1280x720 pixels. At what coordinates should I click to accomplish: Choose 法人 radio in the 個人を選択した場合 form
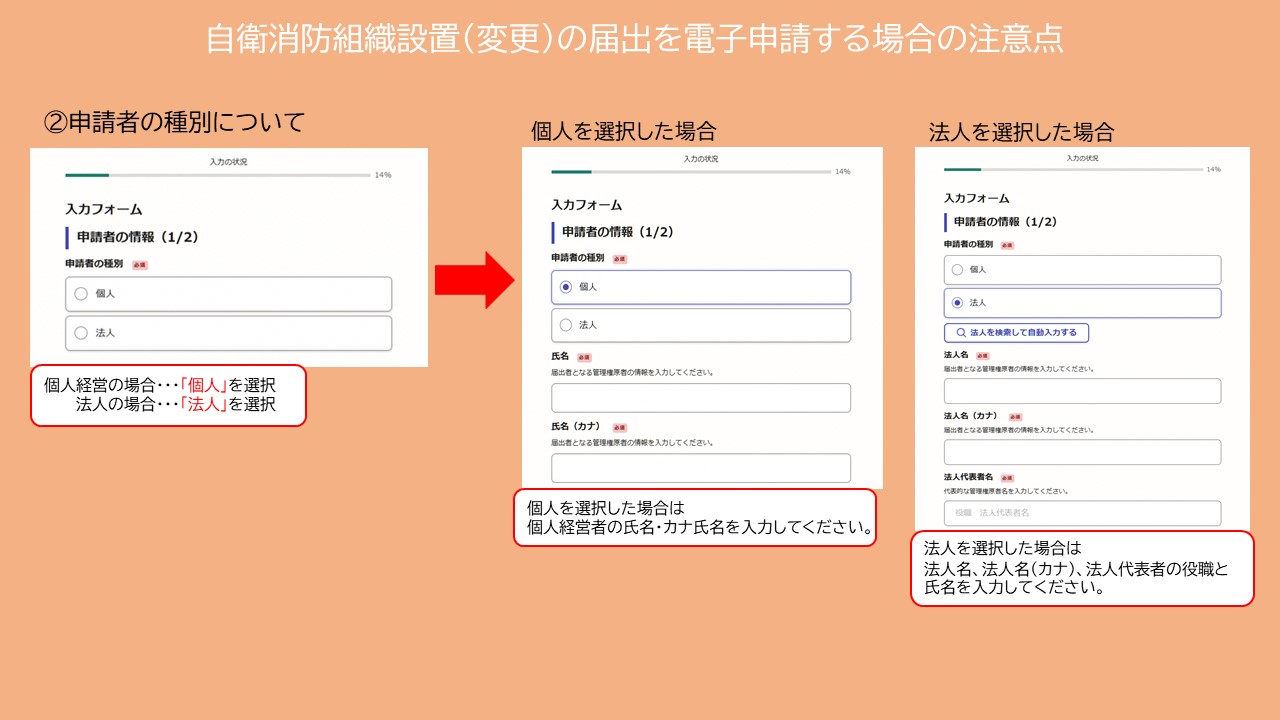click(566, 325)
